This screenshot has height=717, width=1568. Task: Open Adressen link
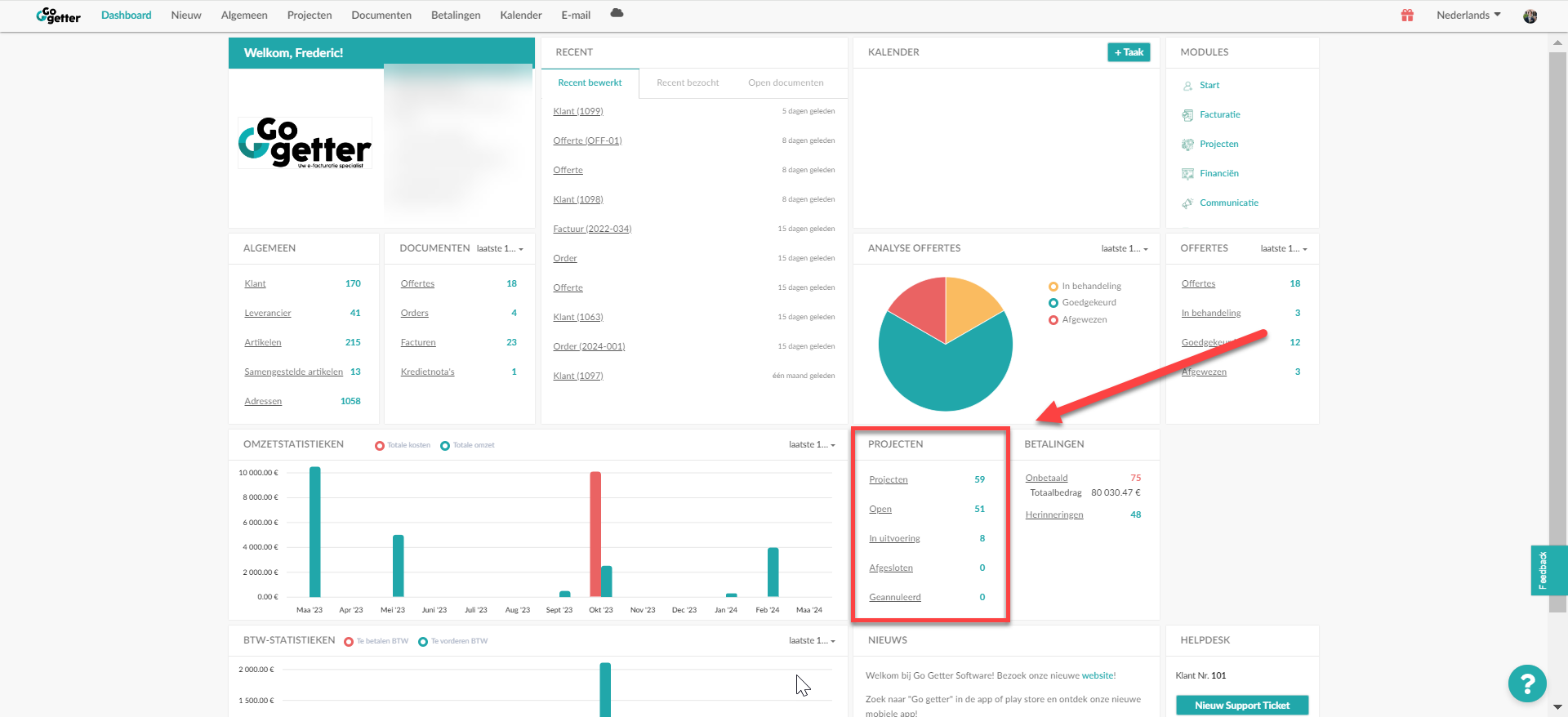coord(263,402)
